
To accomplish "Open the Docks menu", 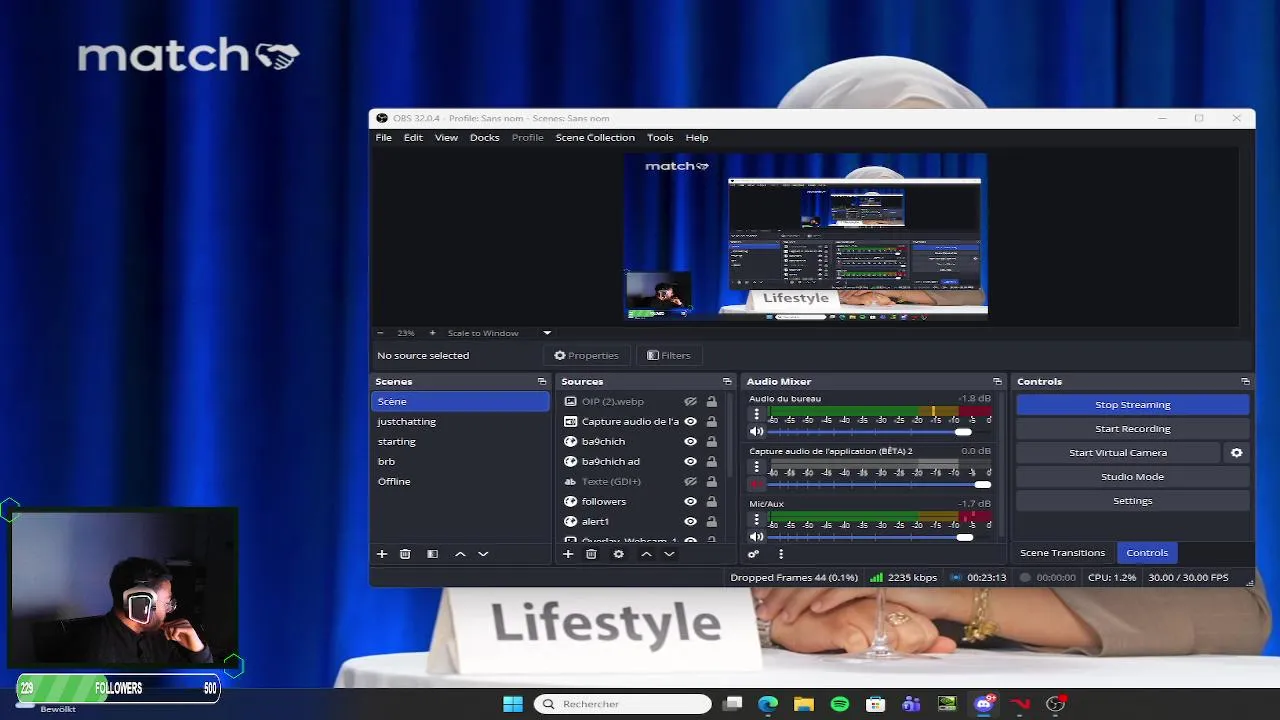I will (485, 138).
